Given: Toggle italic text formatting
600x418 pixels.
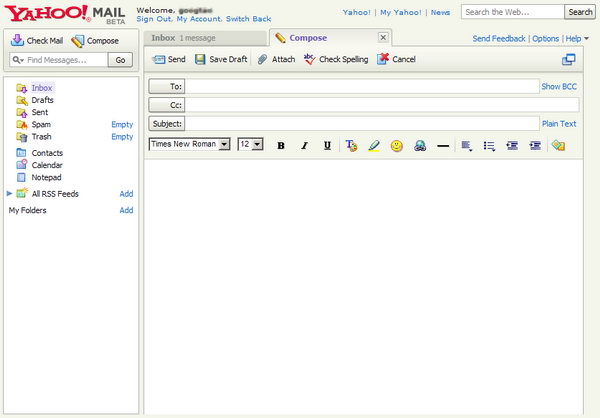Looking at the screenshot, I should pos(304,146).
